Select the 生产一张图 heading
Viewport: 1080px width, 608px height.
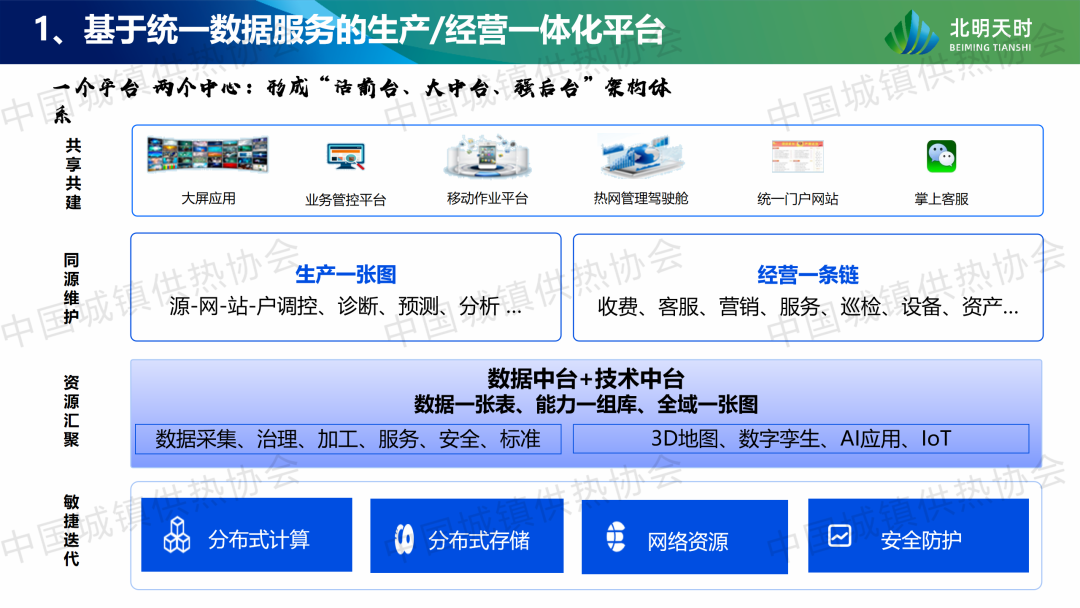(x=346, y=275)
